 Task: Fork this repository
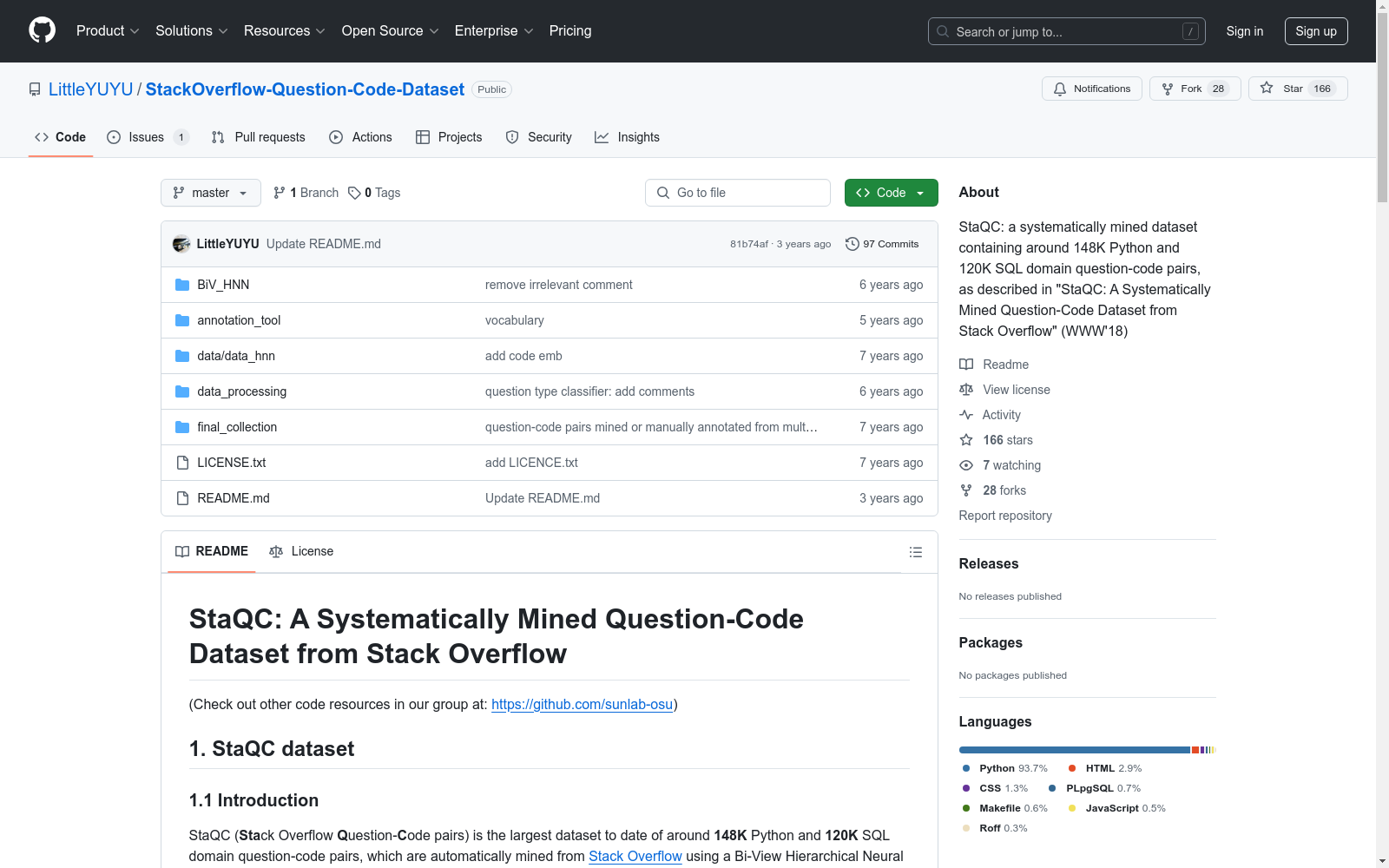[1195, 89]
